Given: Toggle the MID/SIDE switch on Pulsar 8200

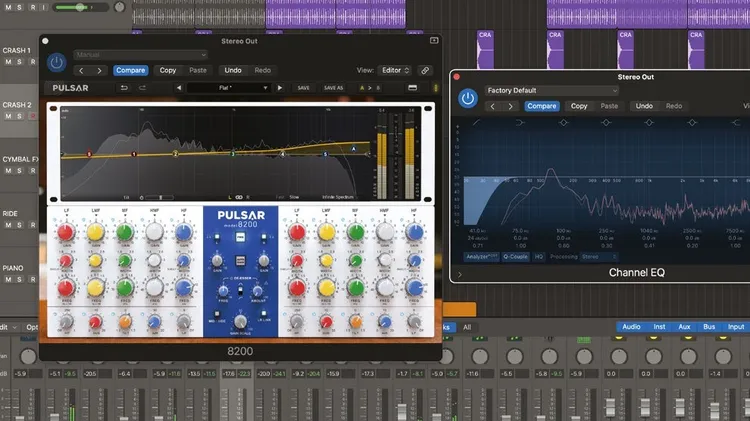Looking at the screenshot, I should [217, 314].
